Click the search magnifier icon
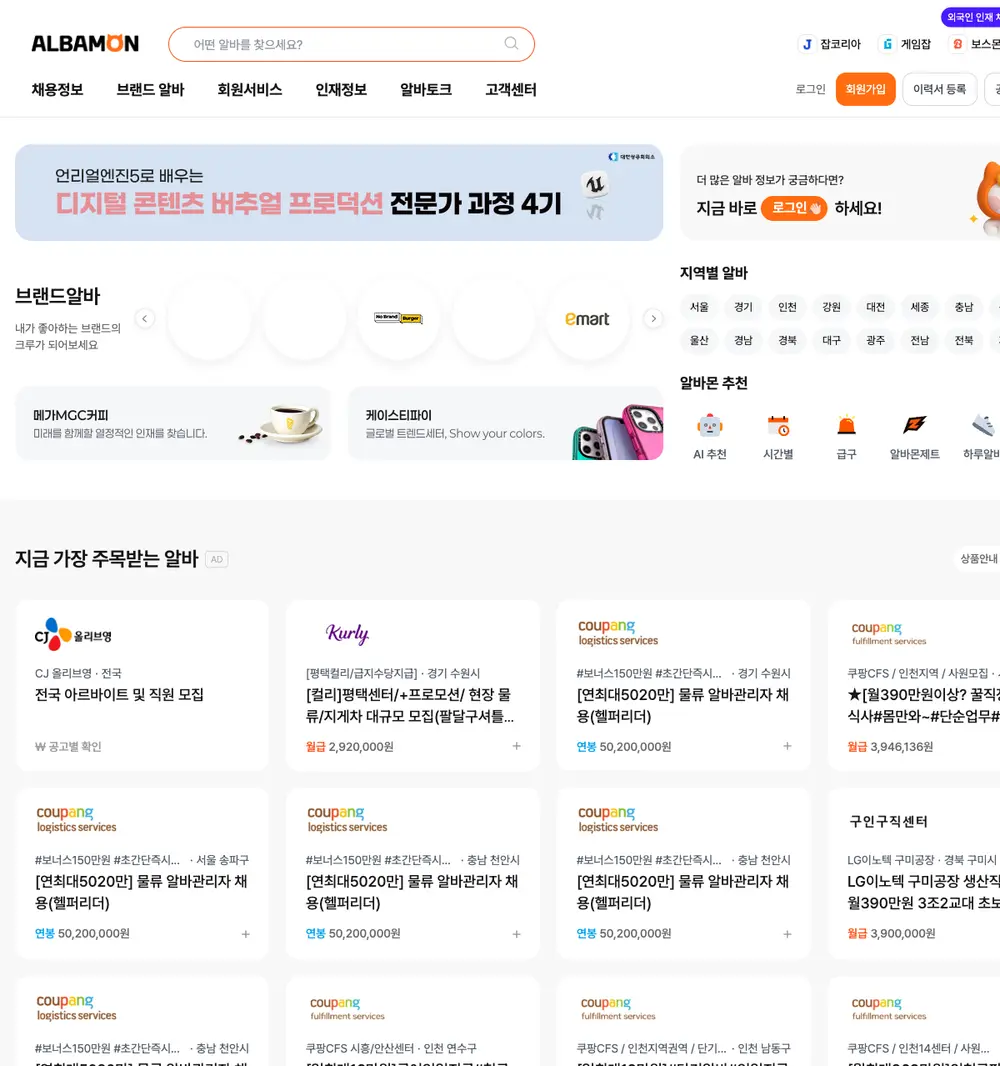This screenshot has width=1000, height=1066. coord(511,44)
